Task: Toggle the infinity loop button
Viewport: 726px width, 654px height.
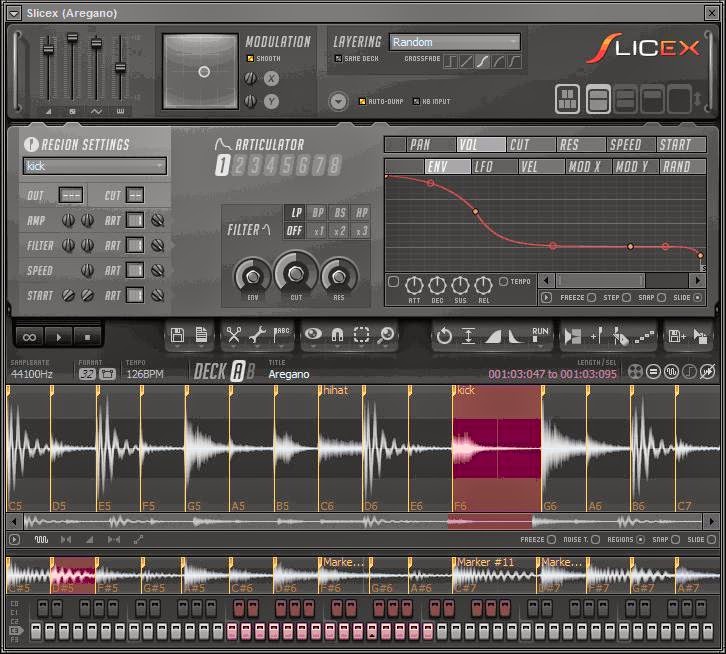Action: (x=29, y=337)
